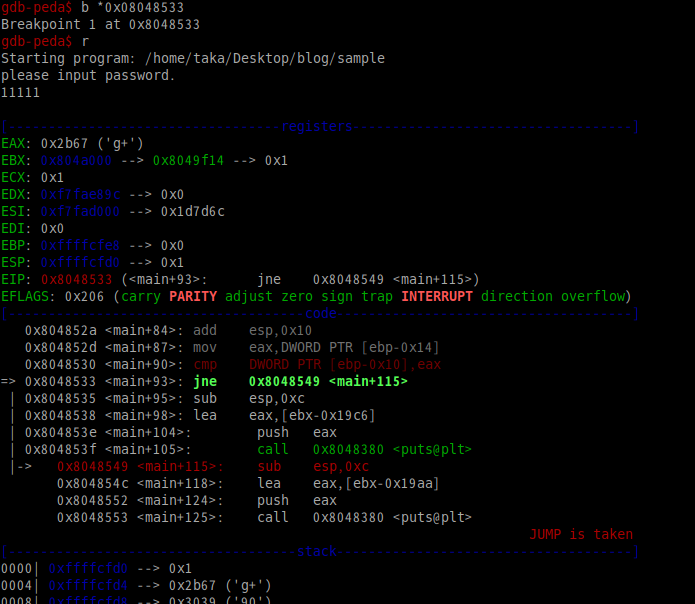The height and width of the screenshot is (604, 695).
Task: Click the 'push eax' line at main+104
Action: (x=181, y=433)
